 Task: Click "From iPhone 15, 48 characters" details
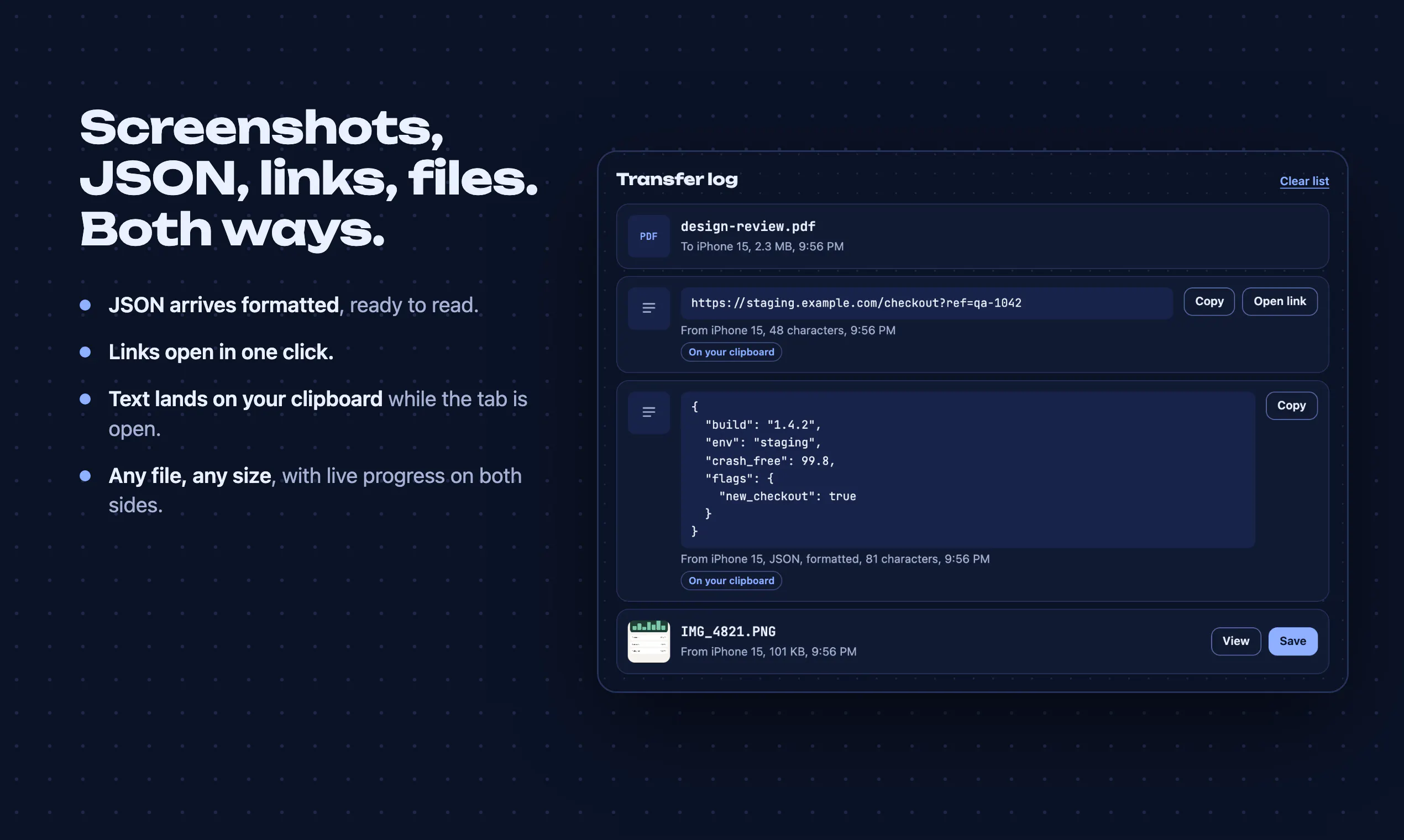click(x=788, y=330)
